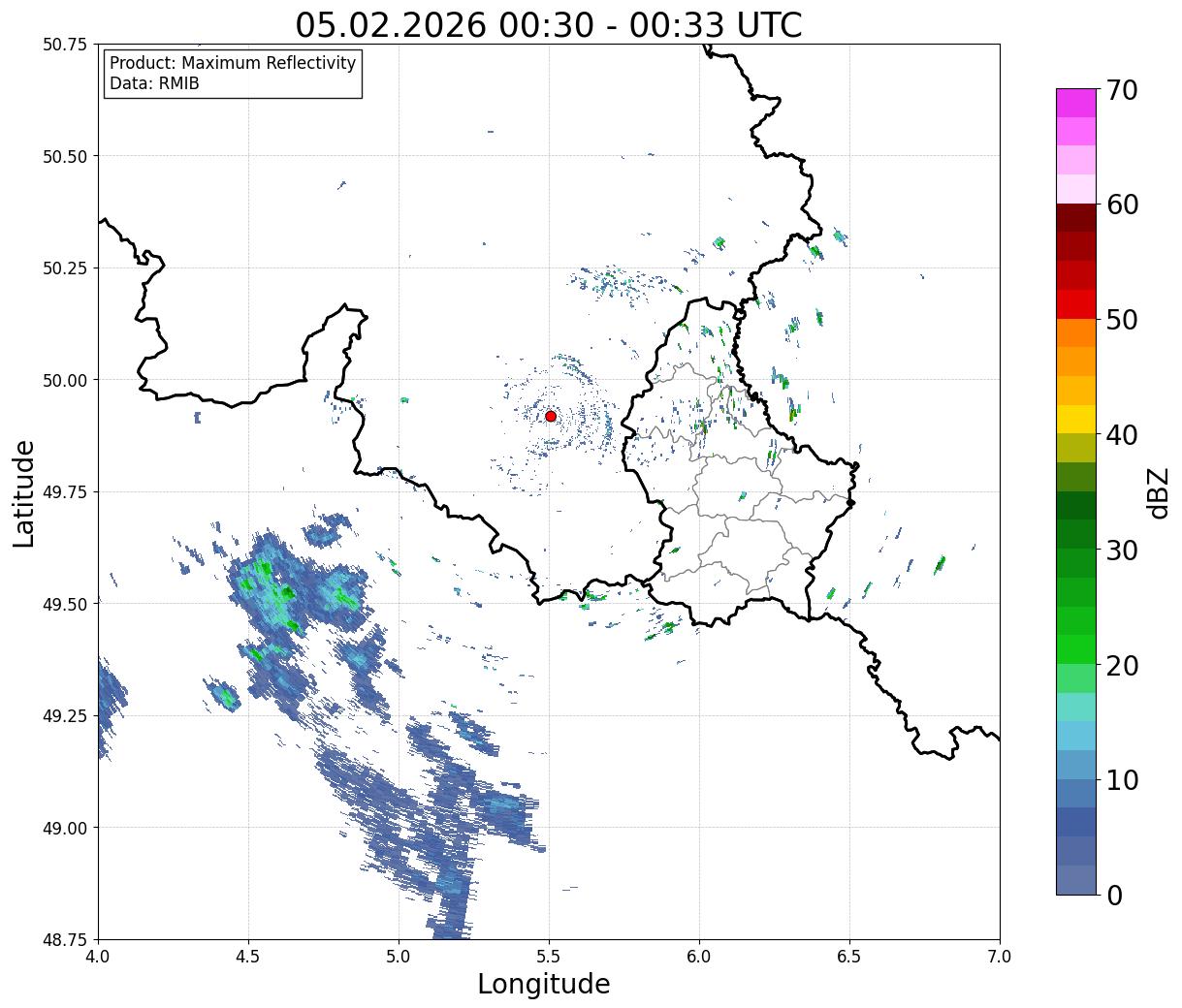Click the colorbar tick label 30

1122,550
